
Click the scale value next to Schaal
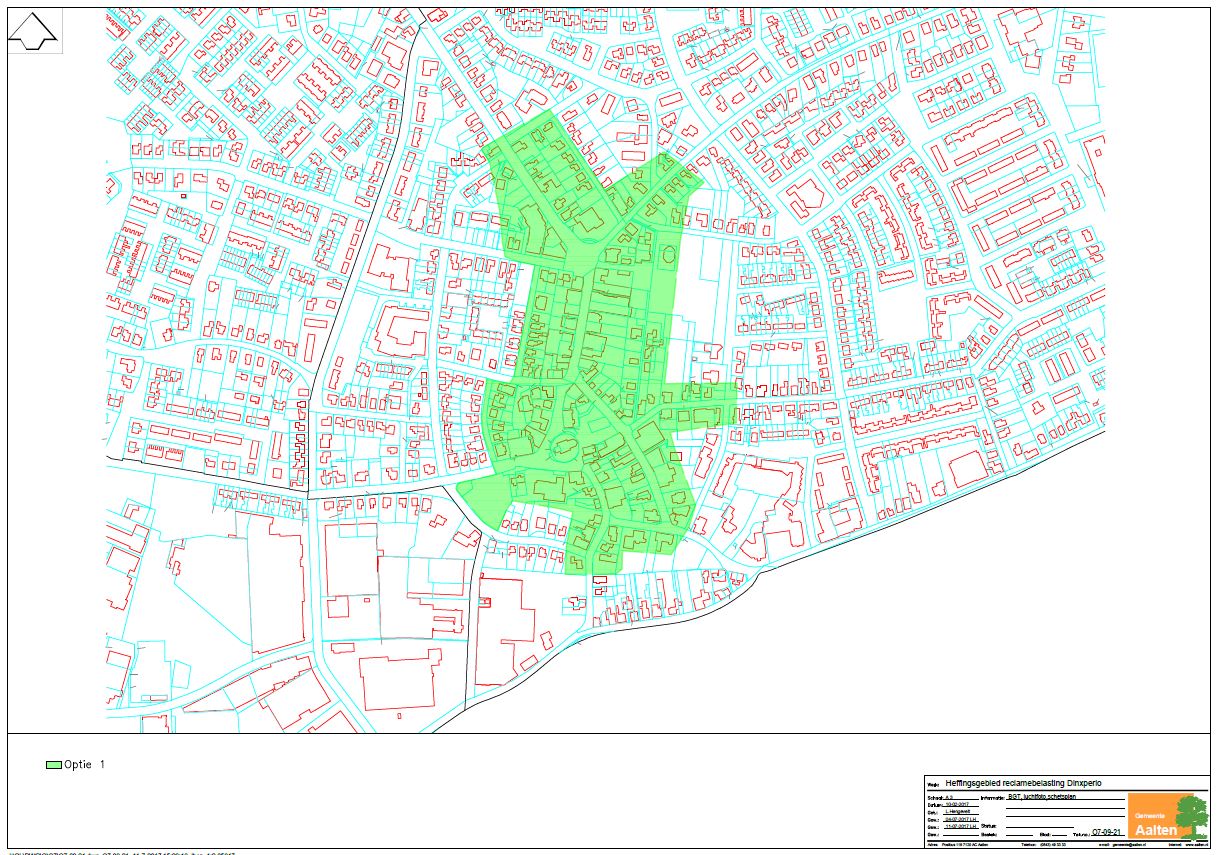(950, 797)
